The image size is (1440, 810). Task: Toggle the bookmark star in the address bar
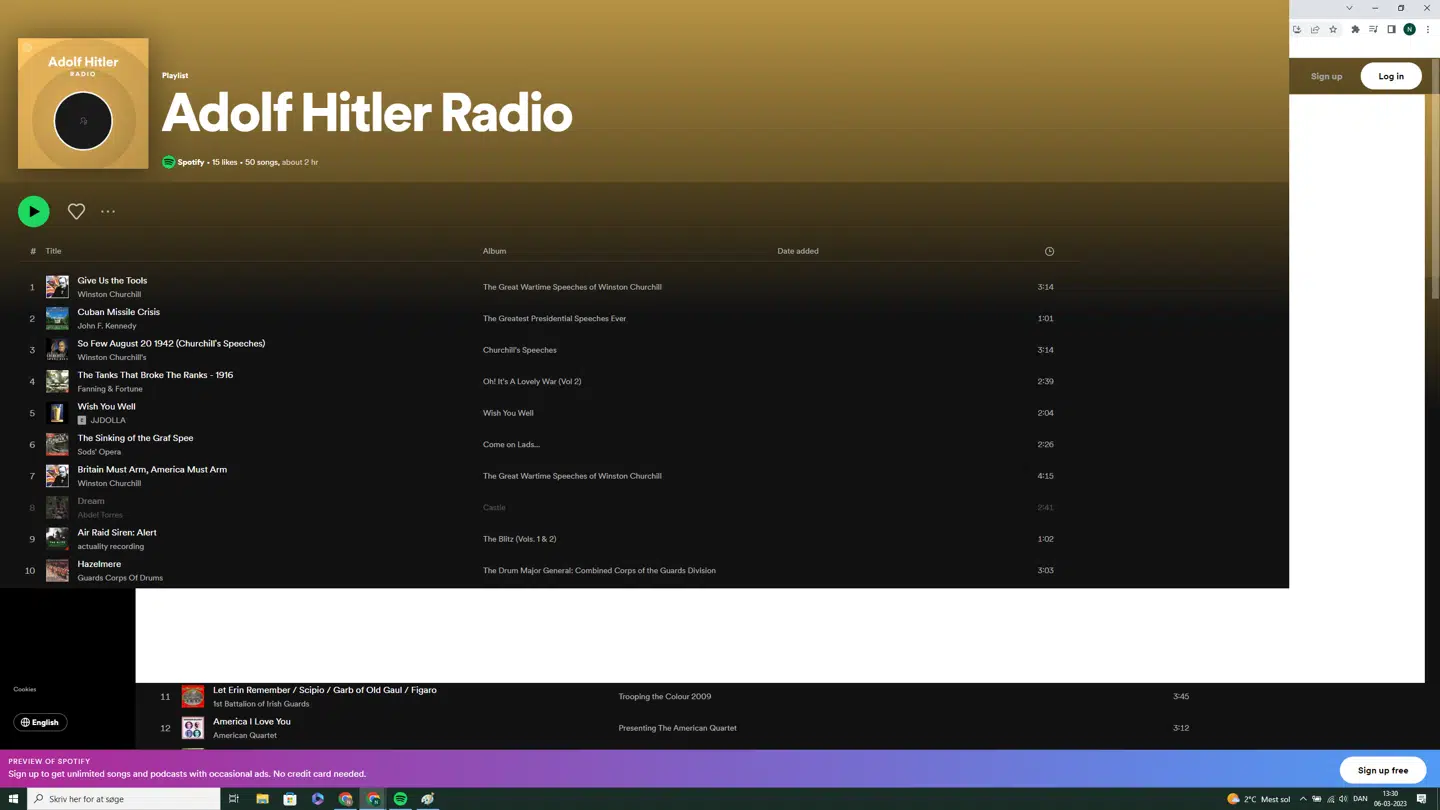[x=1333, y=29]
